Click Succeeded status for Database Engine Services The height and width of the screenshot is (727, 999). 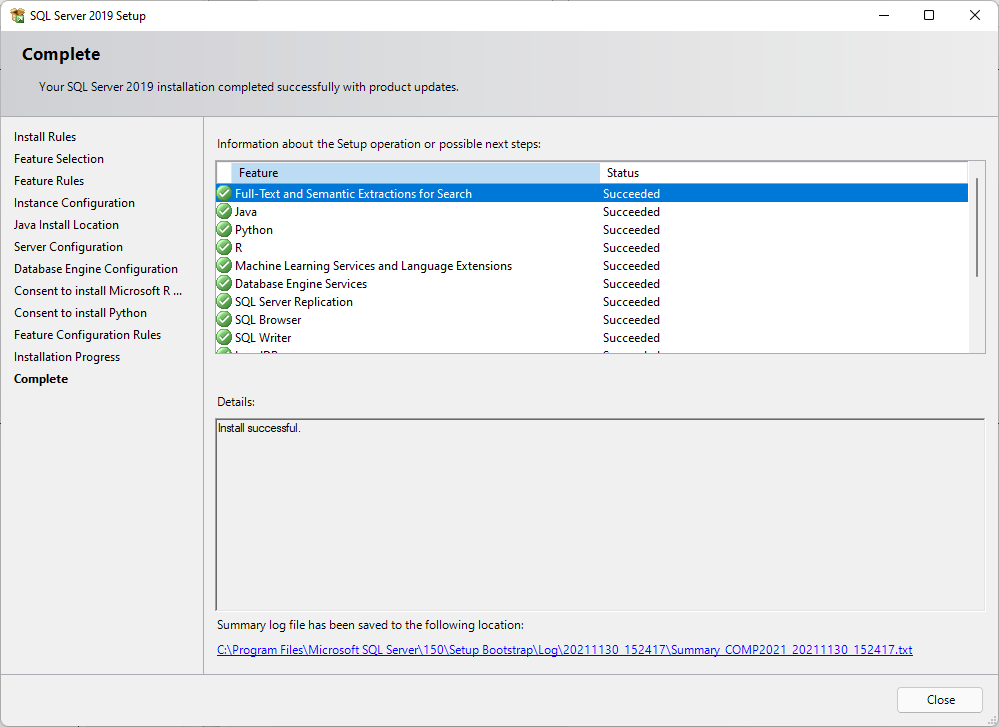click(x=631, y=284)
